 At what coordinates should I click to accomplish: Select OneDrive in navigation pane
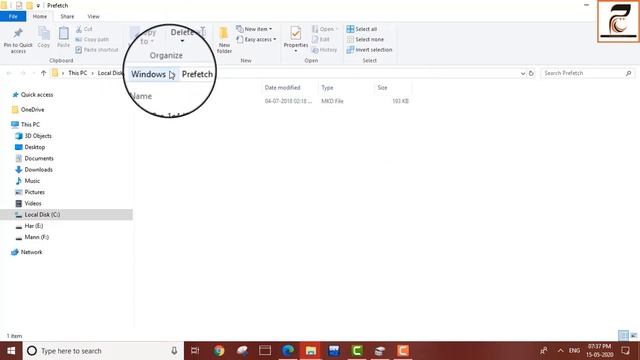(x=32, y=110)
